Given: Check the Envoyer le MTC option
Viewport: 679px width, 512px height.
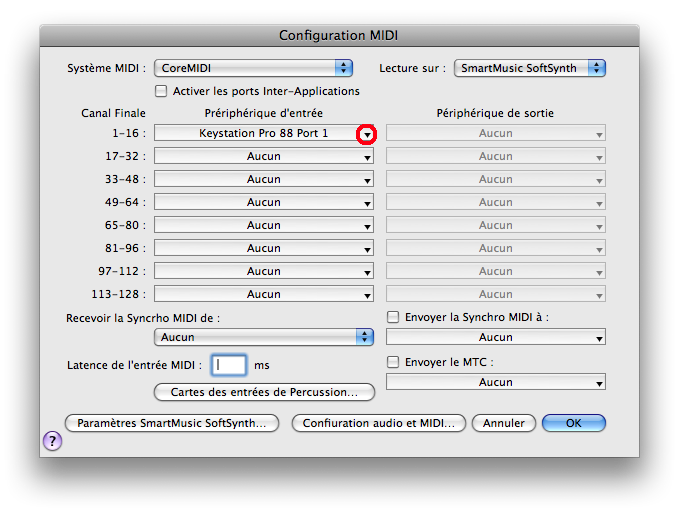Looking at the screenshot, I should point(393,362).
